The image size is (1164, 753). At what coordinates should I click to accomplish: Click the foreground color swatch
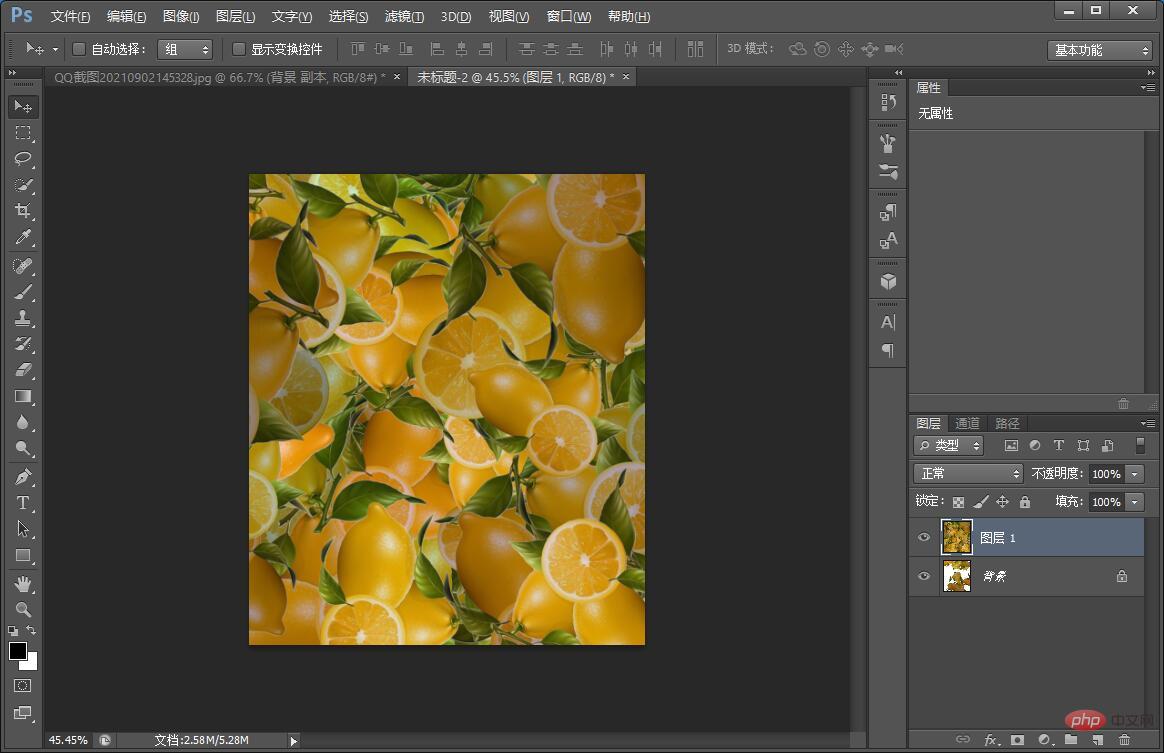coord(18,651)
